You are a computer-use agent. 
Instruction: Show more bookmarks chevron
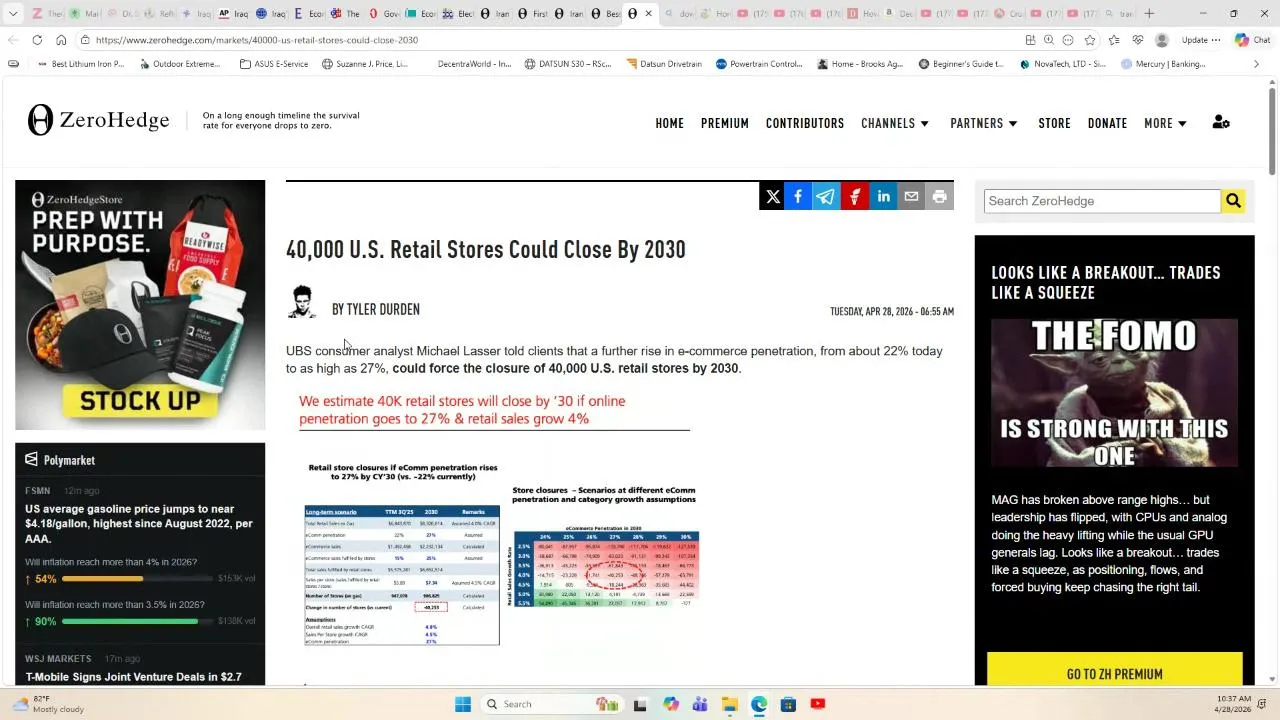1256,64
